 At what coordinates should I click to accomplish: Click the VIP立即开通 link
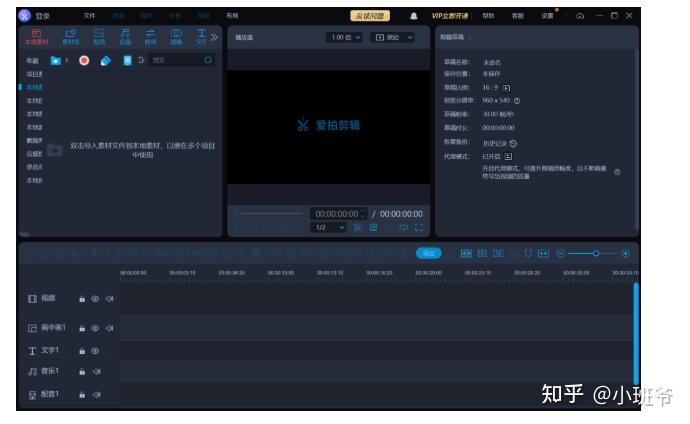[x=449, y=16]
